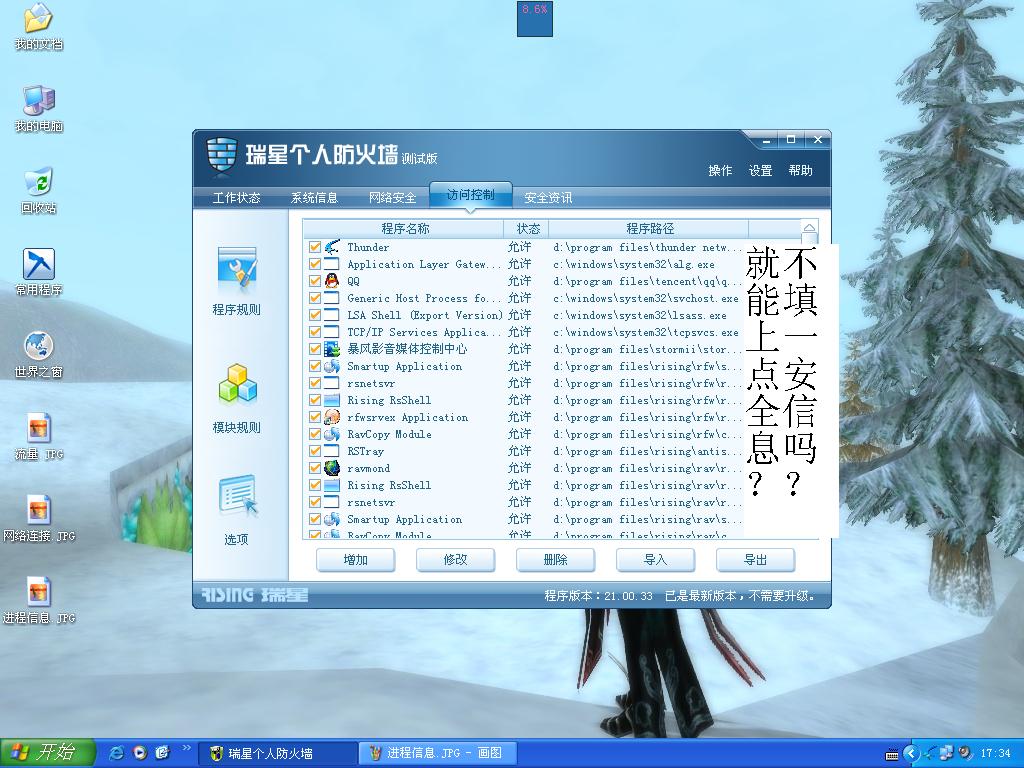Click the 删除 delete button
The height and width of the screenshot is (768, 1024).
coord(555,560)
